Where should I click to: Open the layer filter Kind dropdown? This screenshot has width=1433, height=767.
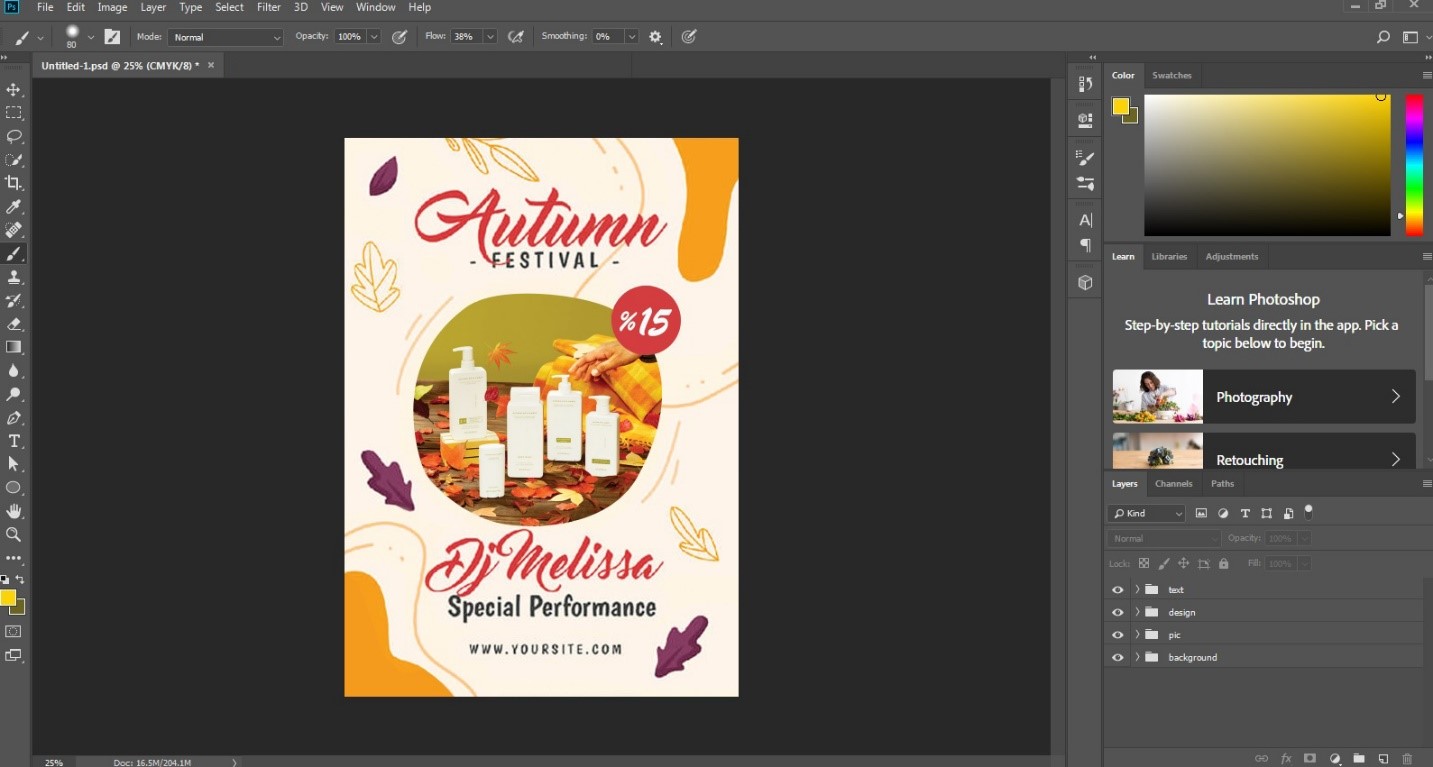[1147, 513]
